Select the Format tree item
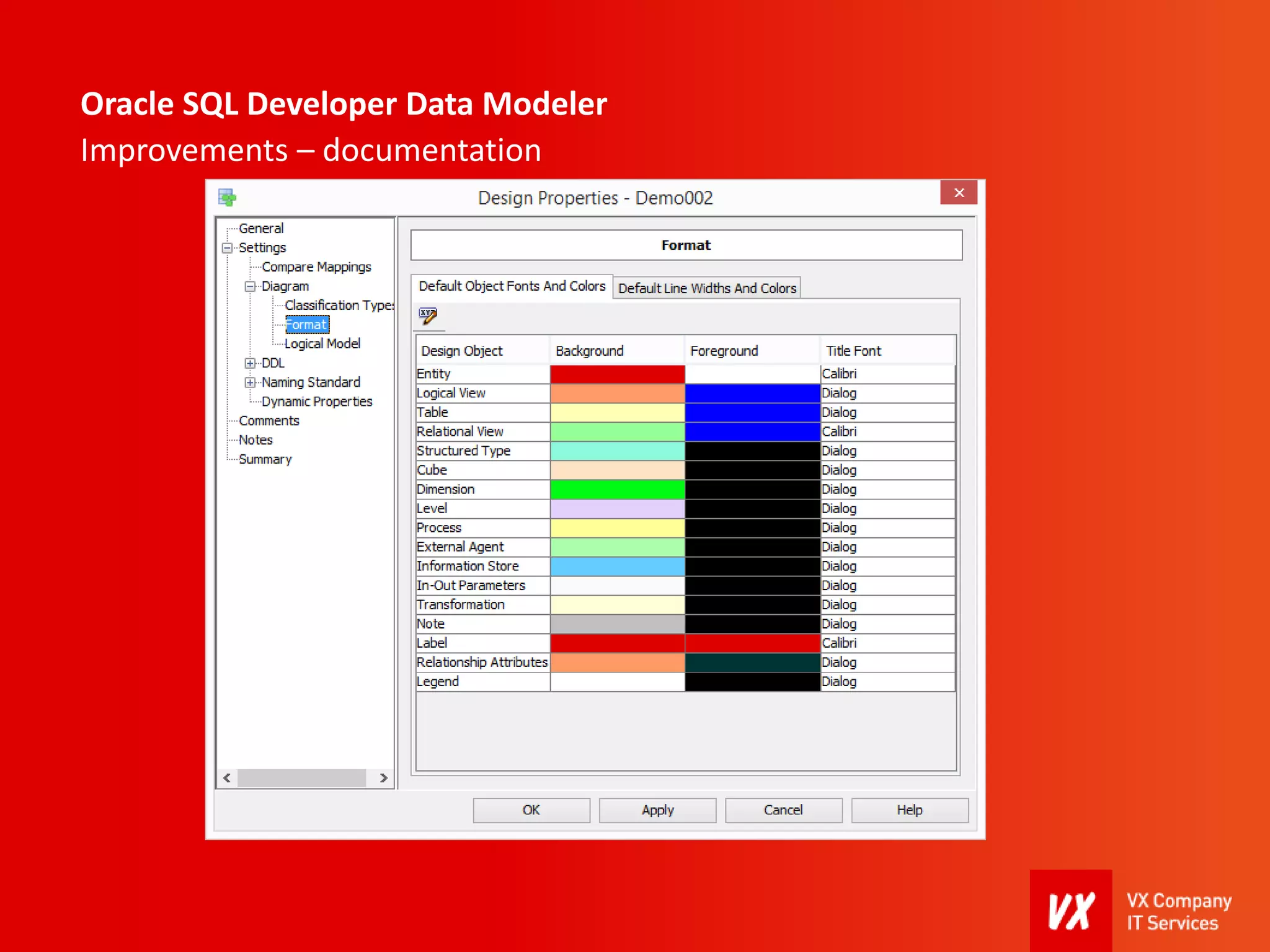The image size is (1270, 952). click(307, 324)
